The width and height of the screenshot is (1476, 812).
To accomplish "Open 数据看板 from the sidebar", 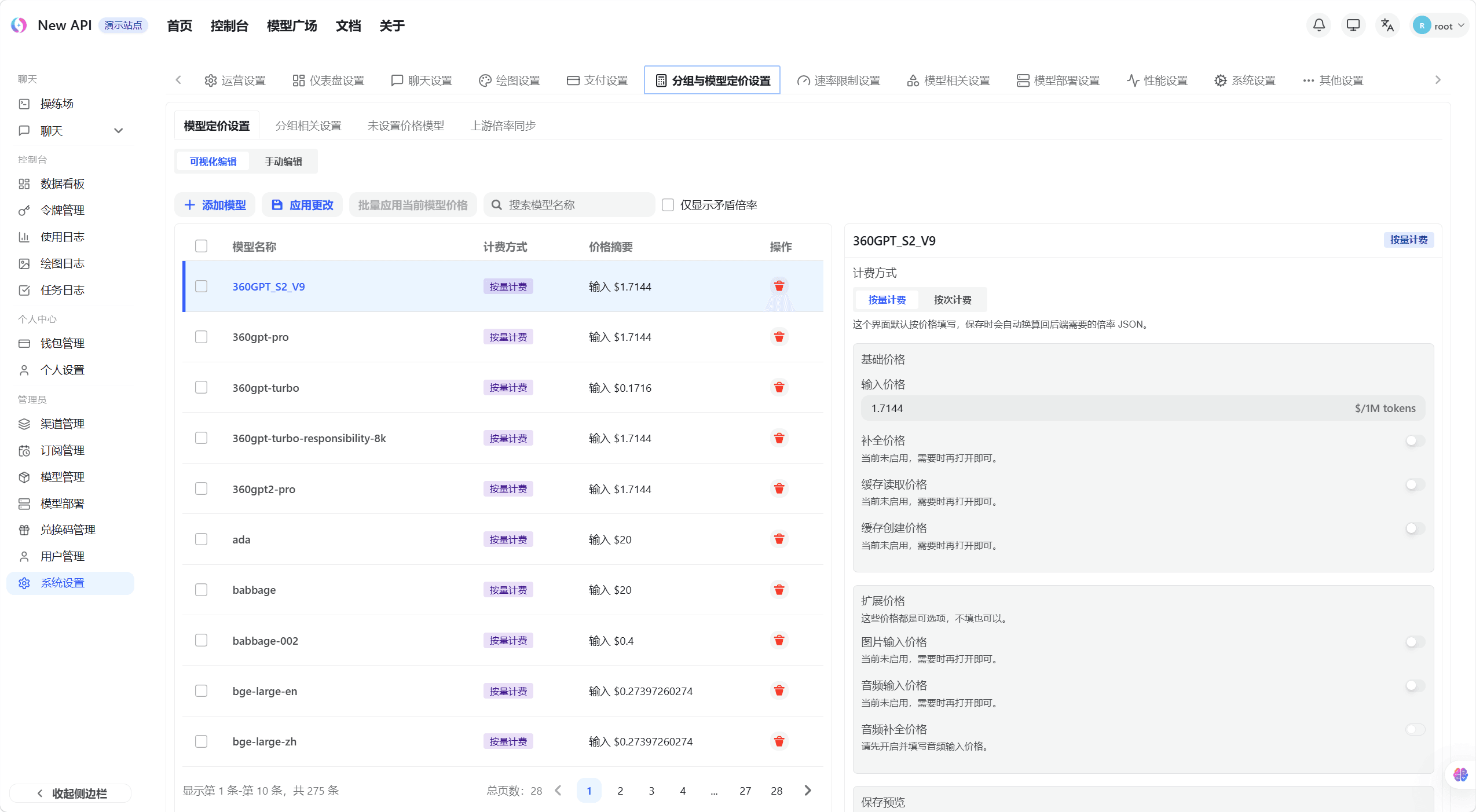I will 62,183.
